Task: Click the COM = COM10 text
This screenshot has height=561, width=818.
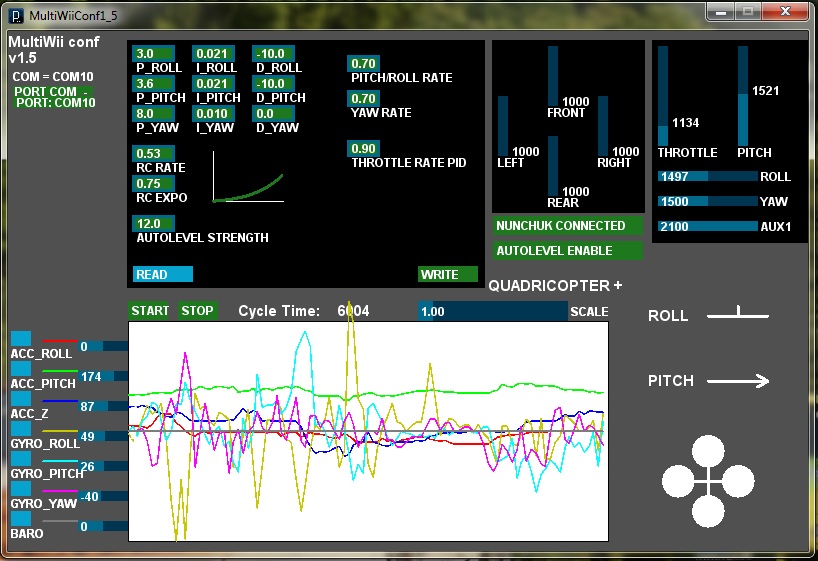Action: click(x=53, y=77)
